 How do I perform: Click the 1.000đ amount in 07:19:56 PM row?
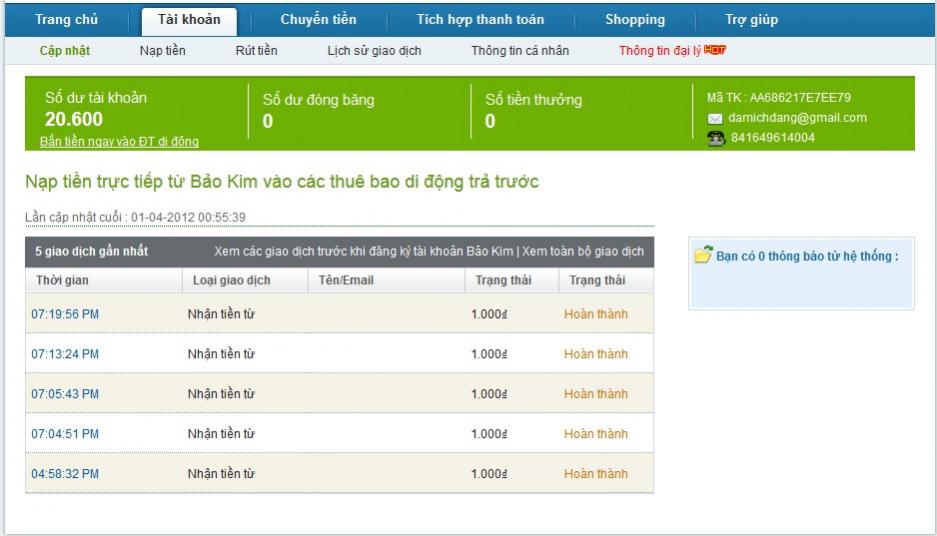click(489, 314)
